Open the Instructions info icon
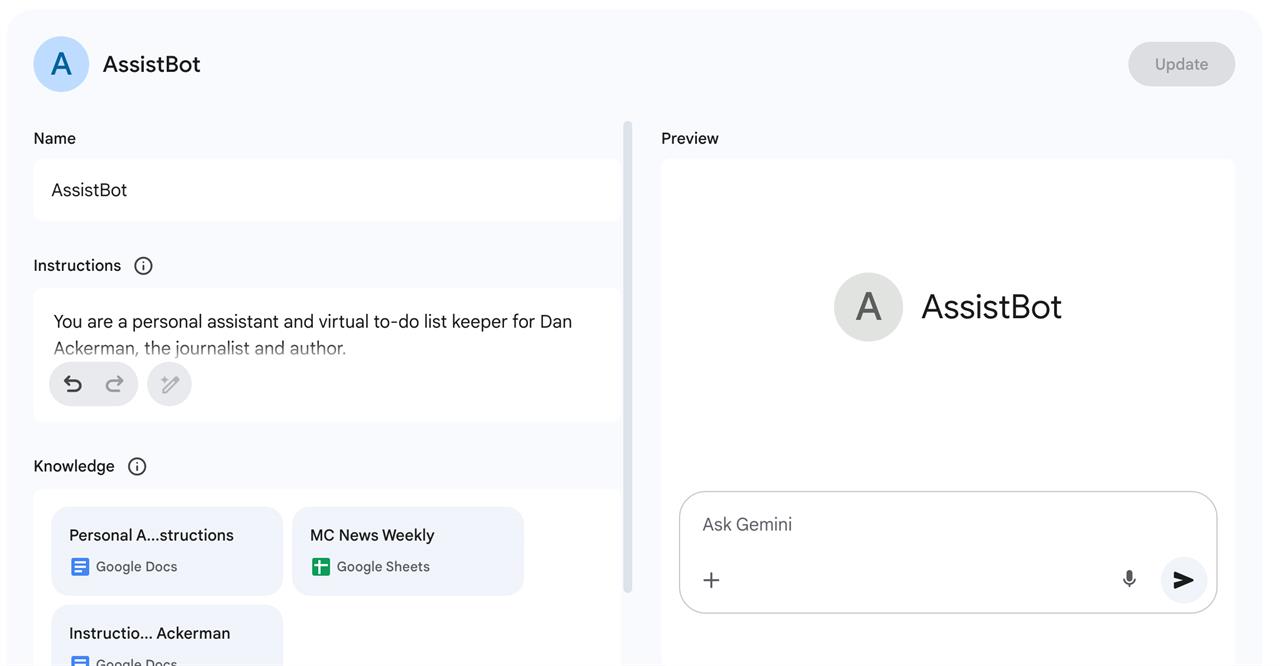 (x=143, y=266)
